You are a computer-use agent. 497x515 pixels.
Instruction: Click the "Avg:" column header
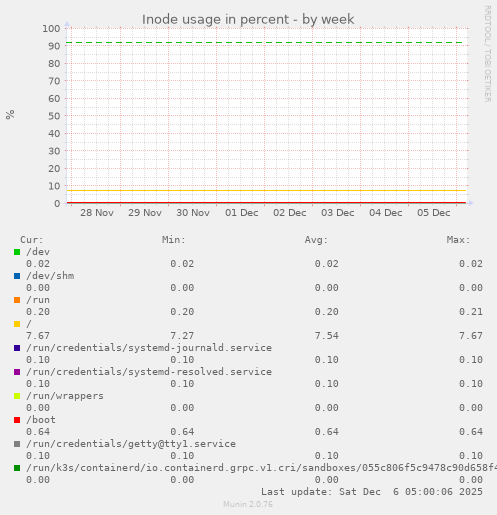316,240
